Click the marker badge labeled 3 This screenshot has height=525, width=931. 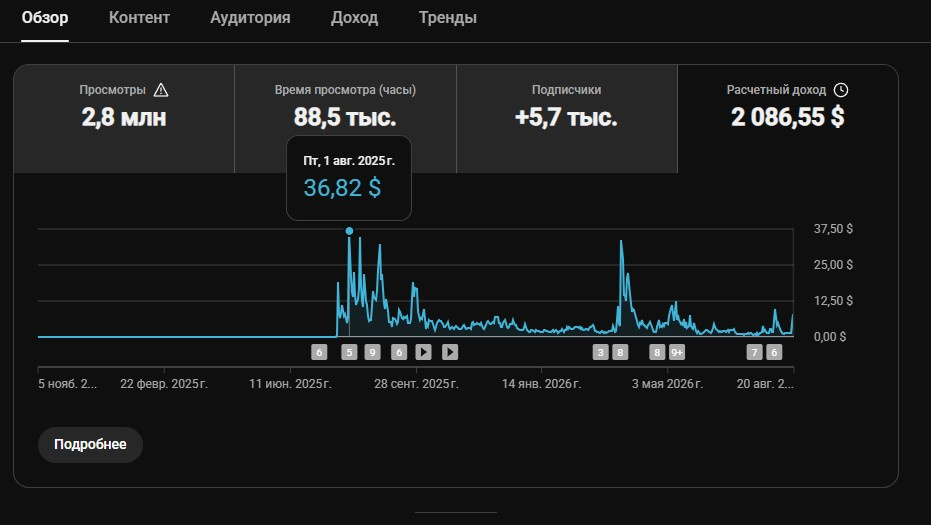(x=600, y=353)
